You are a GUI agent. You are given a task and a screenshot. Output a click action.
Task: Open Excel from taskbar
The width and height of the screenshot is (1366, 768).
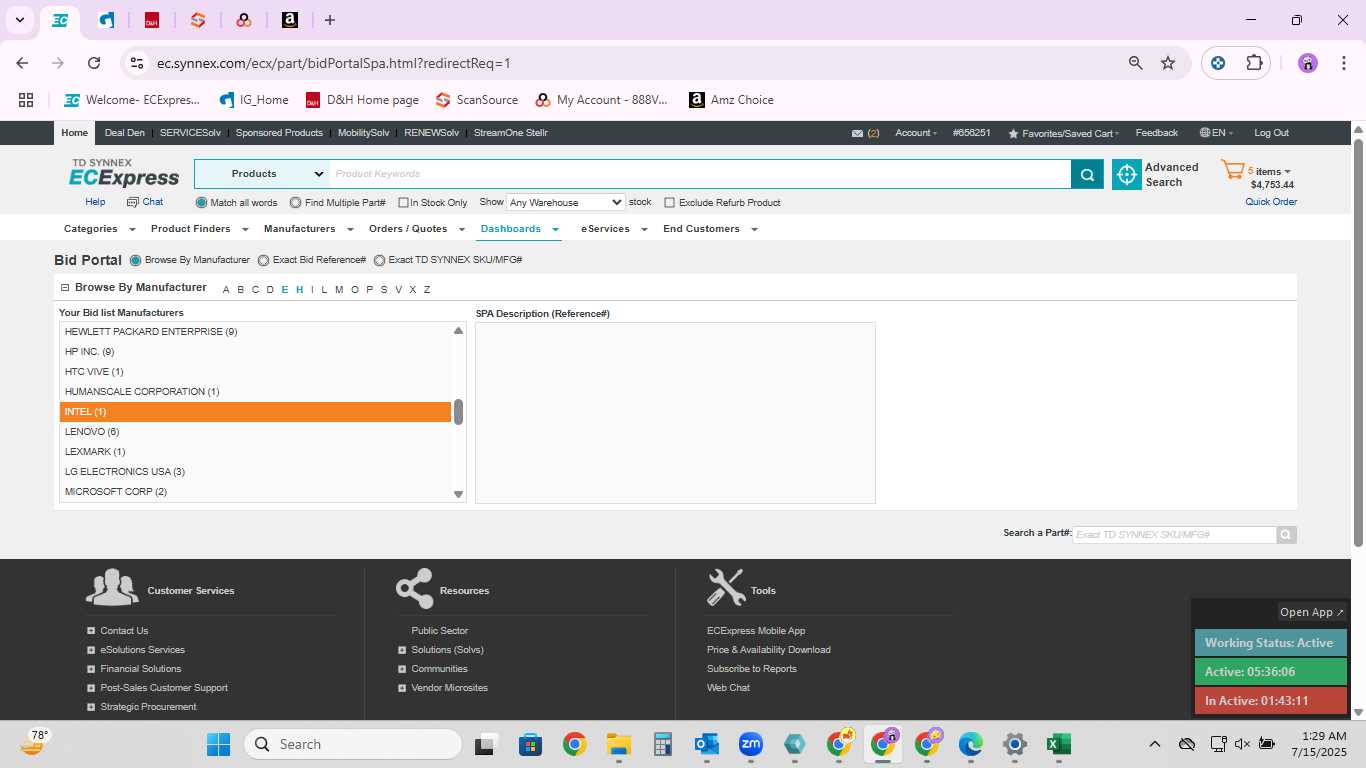pyautogui.click(x=1059, y=744)
